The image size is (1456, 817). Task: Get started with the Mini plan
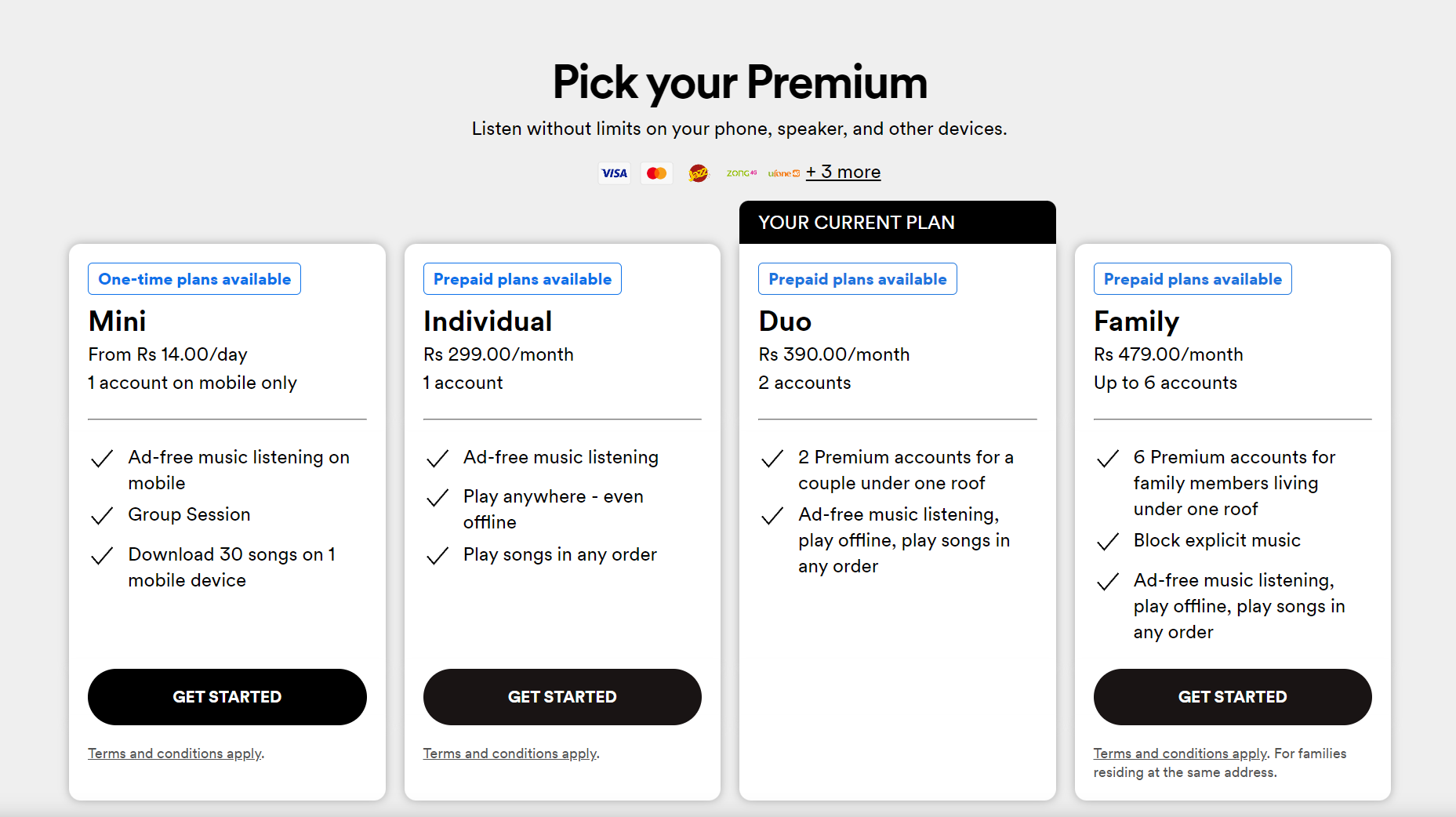(x=227, y=697)
